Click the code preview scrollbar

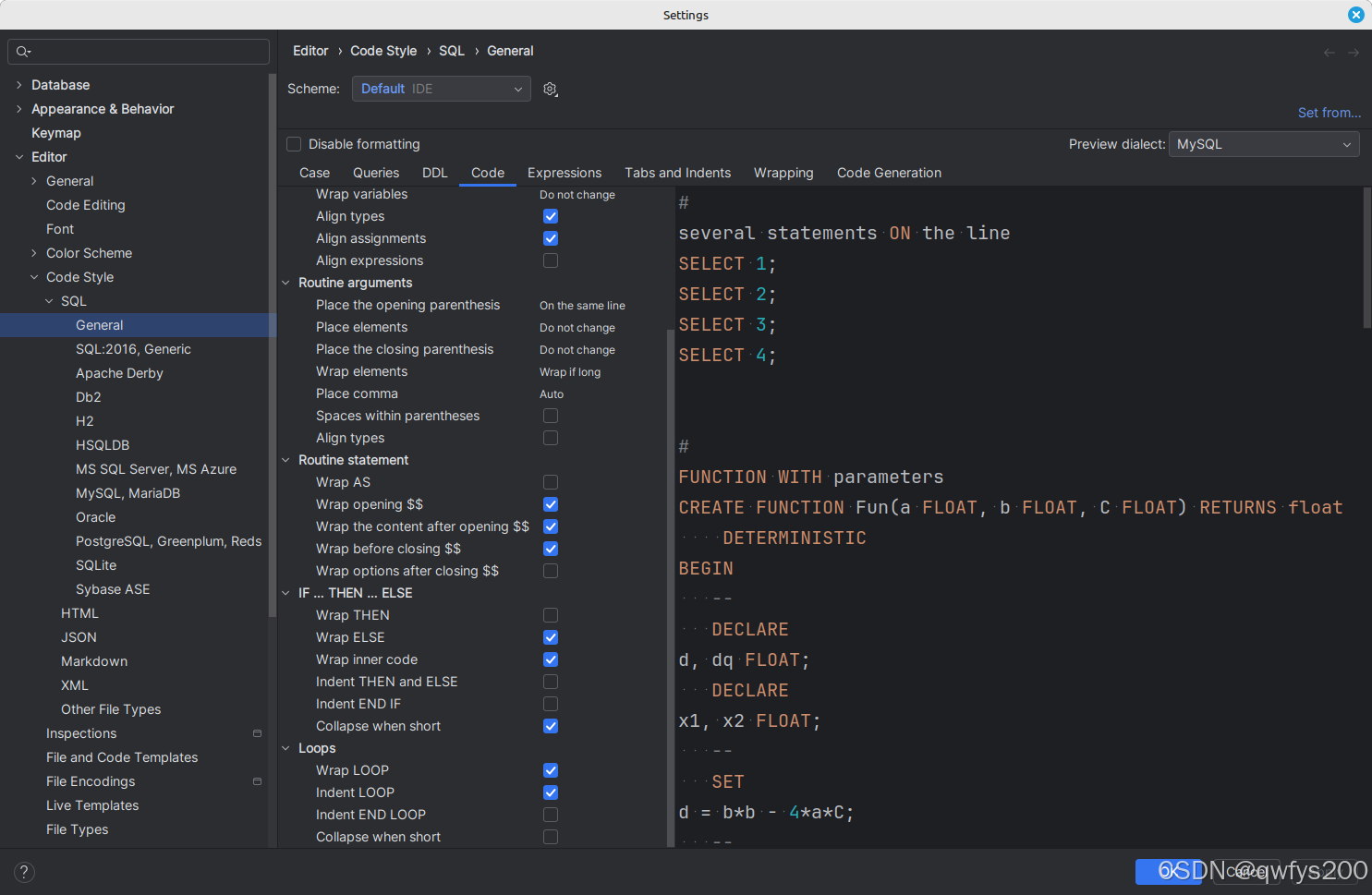pyautogui.click(x=1367, y=258)
